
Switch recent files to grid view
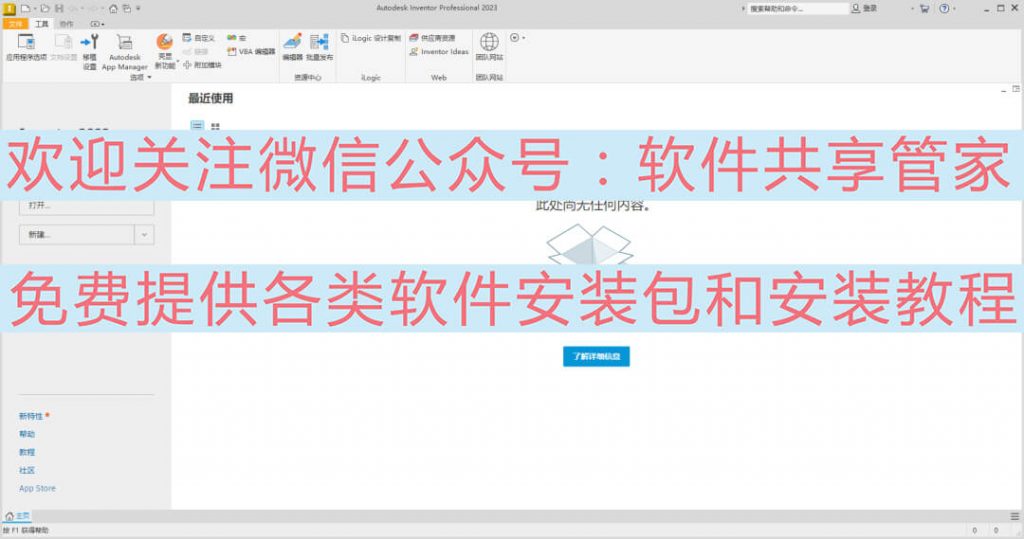click(216, 126)
